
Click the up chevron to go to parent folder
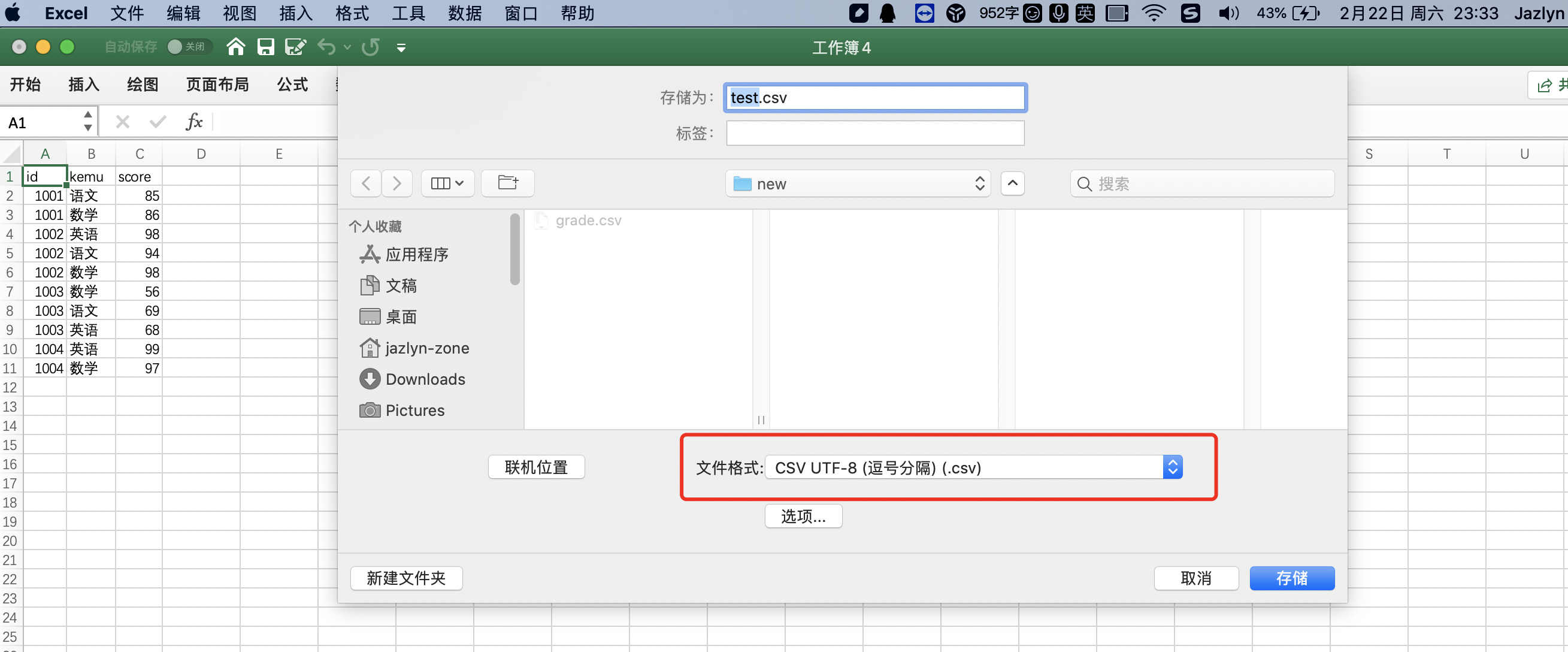[1012, 183]
